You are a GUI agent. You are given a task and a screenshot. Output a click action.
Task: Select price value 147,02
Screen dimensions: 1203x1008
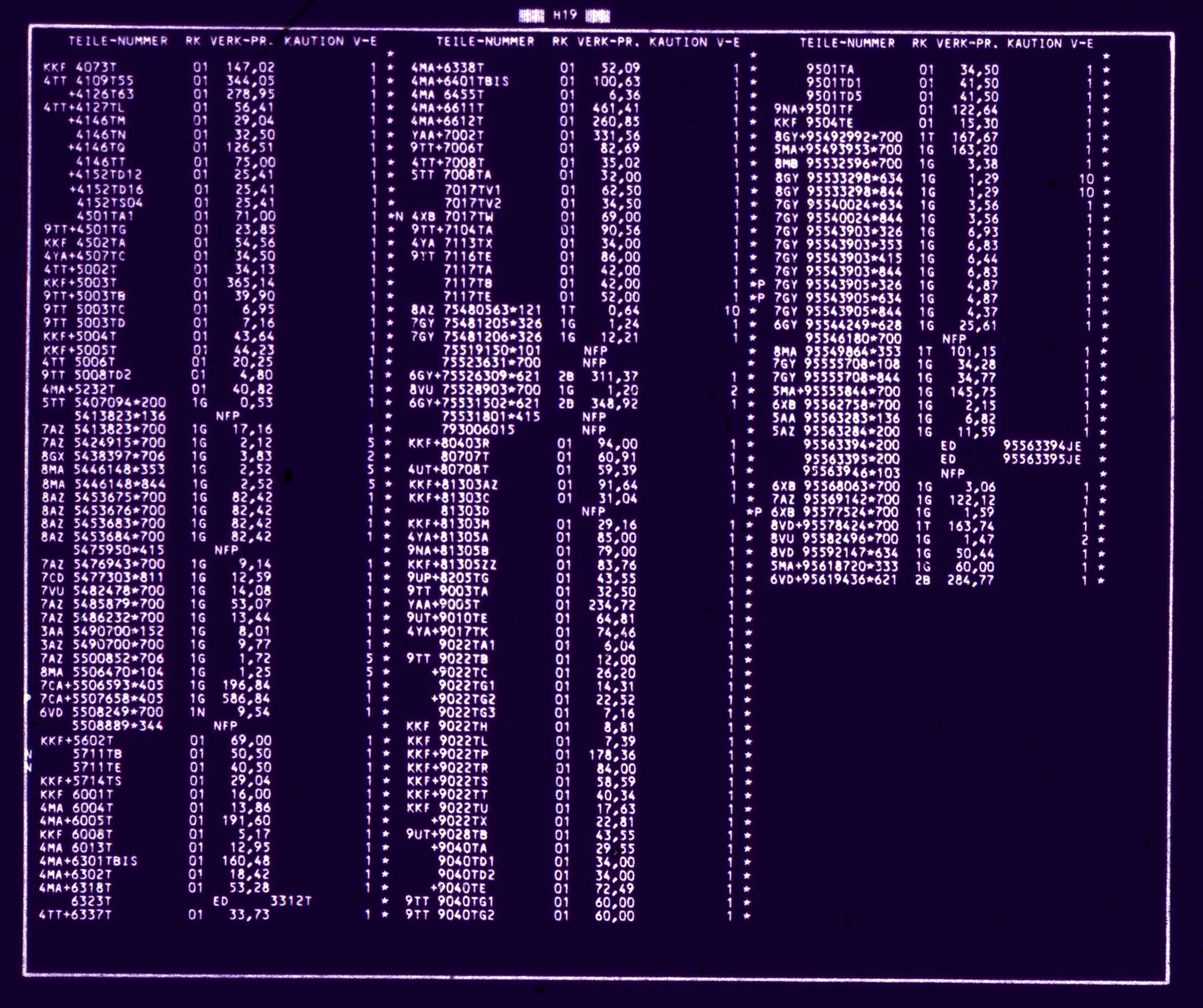pyautogui.click(x=251, y=68)
